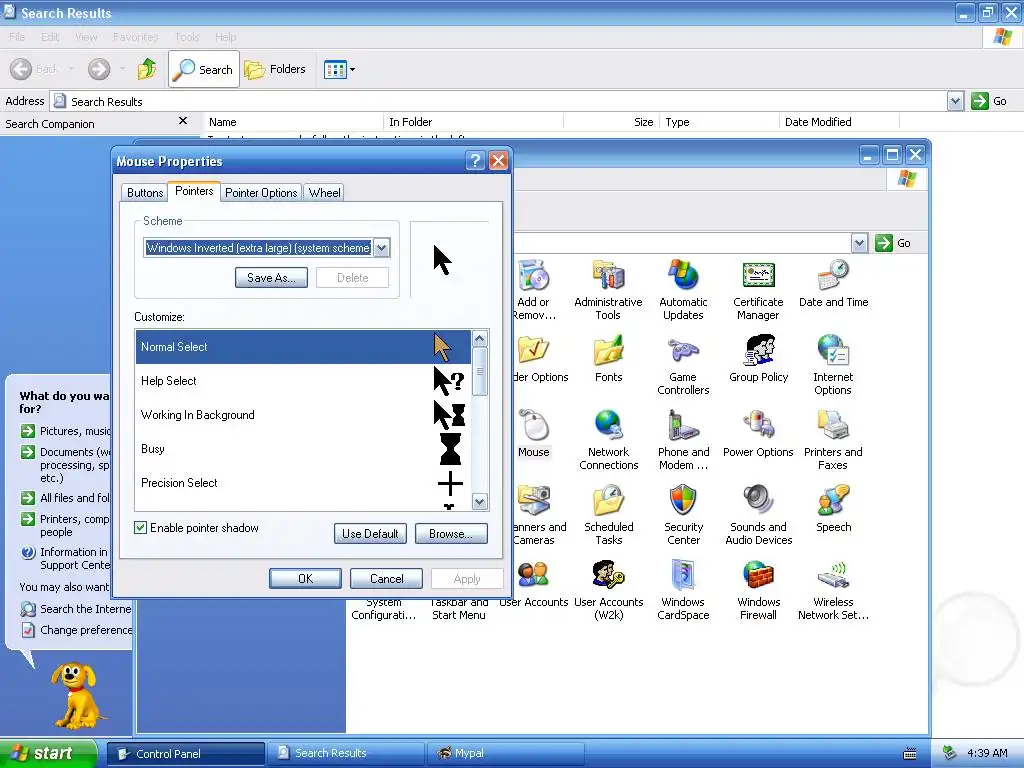Click the pointer list scroll up arrow

point(479,338)
